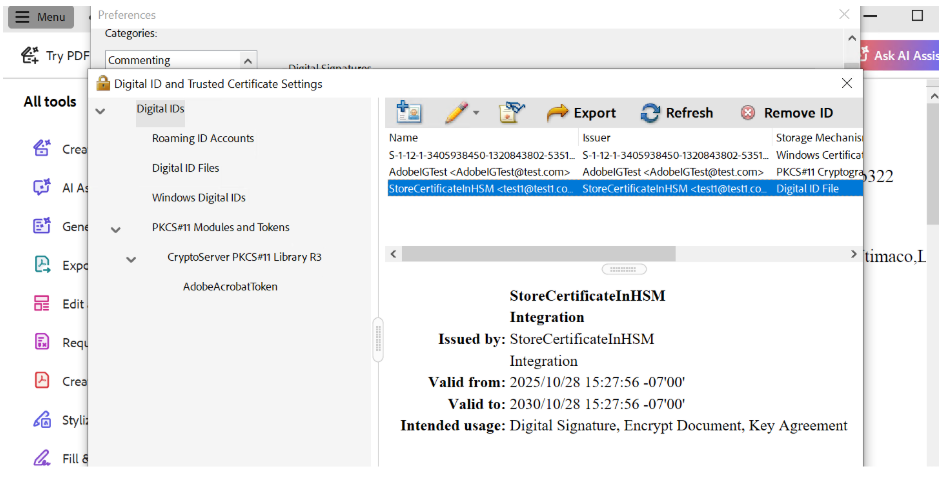Select the AdobeIGTest certificate row
This screenshot has height=493, width=939.
coord(625,172)
